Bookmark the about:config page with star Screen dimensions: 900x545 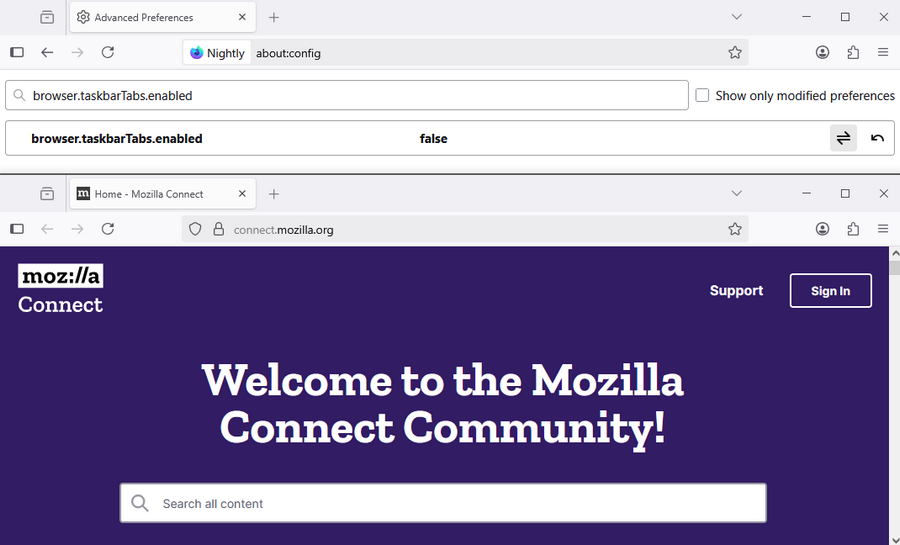(x=735, y=53)
